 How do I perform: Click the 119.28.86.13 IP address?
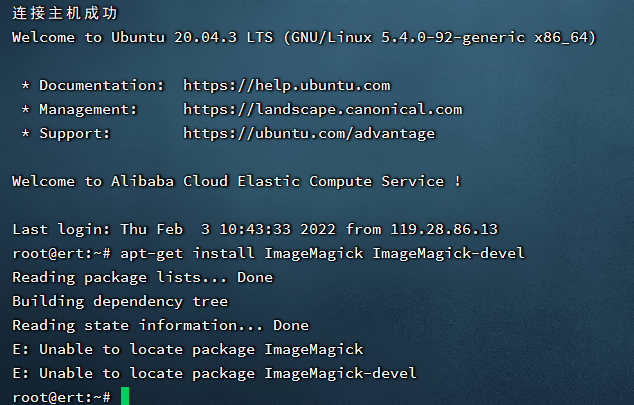[x=444, y=230]
